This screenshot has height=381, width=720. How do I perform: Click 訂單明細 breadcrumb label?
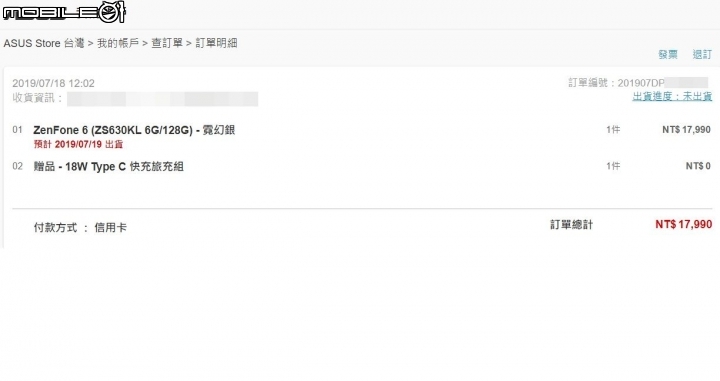(216, 43)
